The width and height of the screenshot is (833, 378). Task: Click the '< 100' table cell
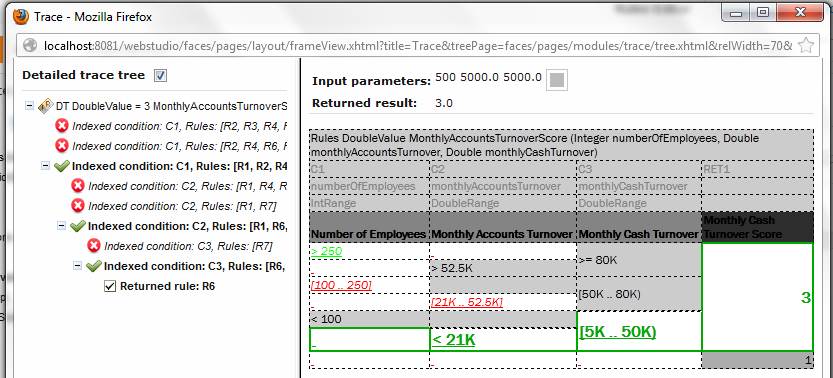click(369, 319)
